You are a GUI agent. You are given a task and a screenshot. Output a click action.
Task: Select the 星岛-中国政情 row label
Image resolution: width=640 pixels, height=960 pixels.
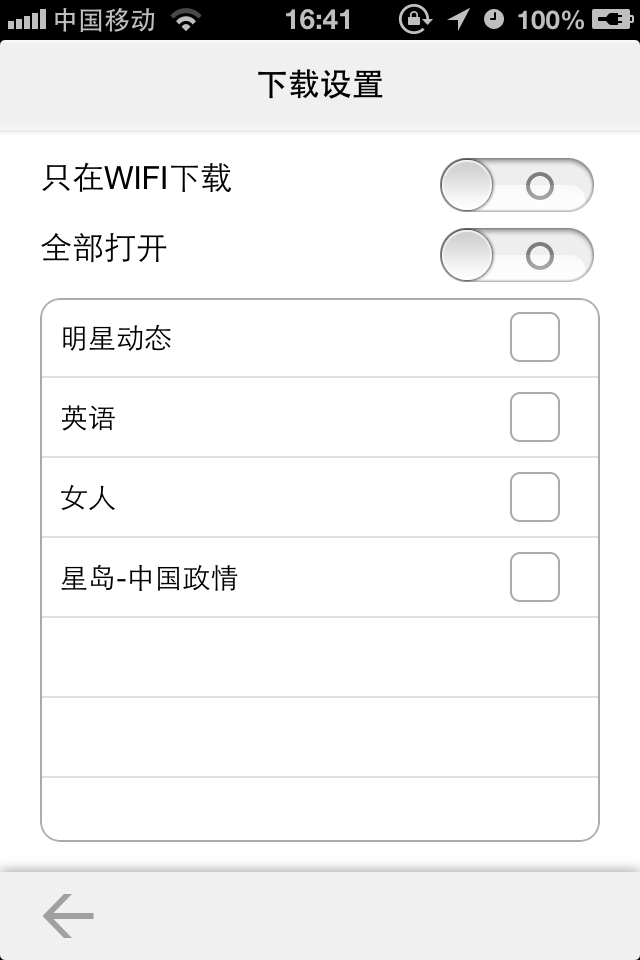149,578
